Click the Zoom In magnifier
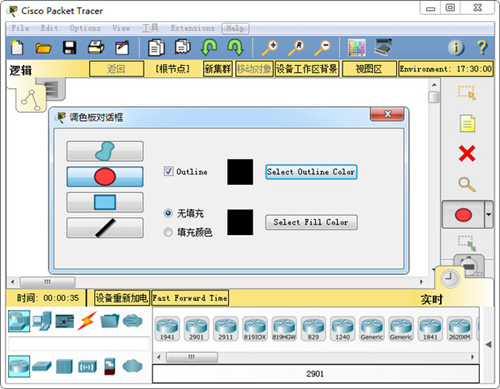 [270, 48]
